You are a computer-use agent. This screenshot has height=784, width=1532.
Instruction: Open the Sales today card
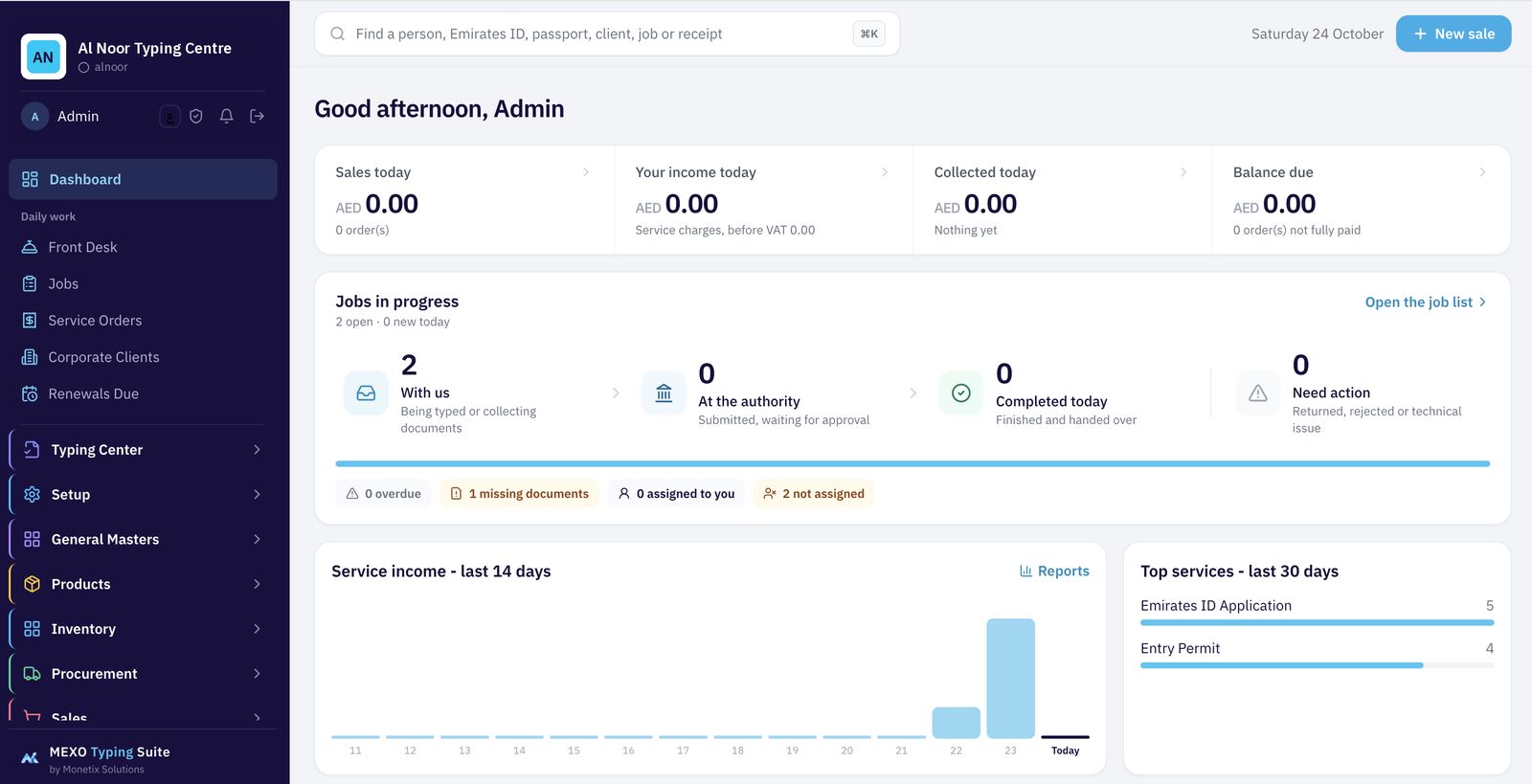tap(464, 200)
